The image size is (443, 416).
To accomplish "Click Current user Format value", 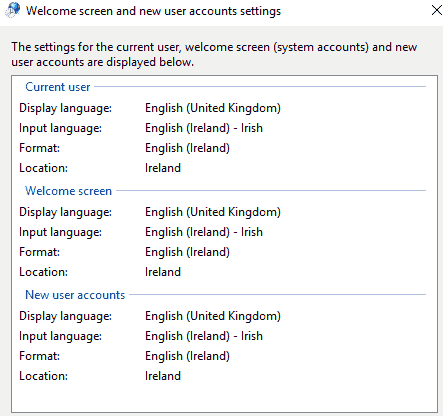I will pos(187,148).
